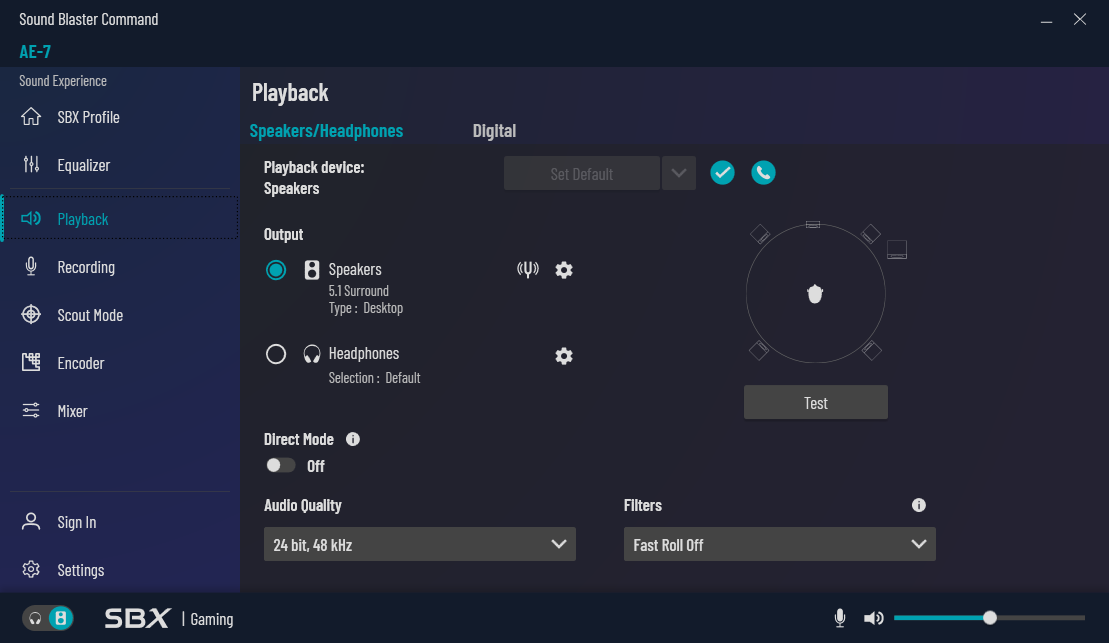The height and width of the screenshot is (643, 1109).
Task: Expand the Audio Quality dropdown
Action: tap(420, 544)
